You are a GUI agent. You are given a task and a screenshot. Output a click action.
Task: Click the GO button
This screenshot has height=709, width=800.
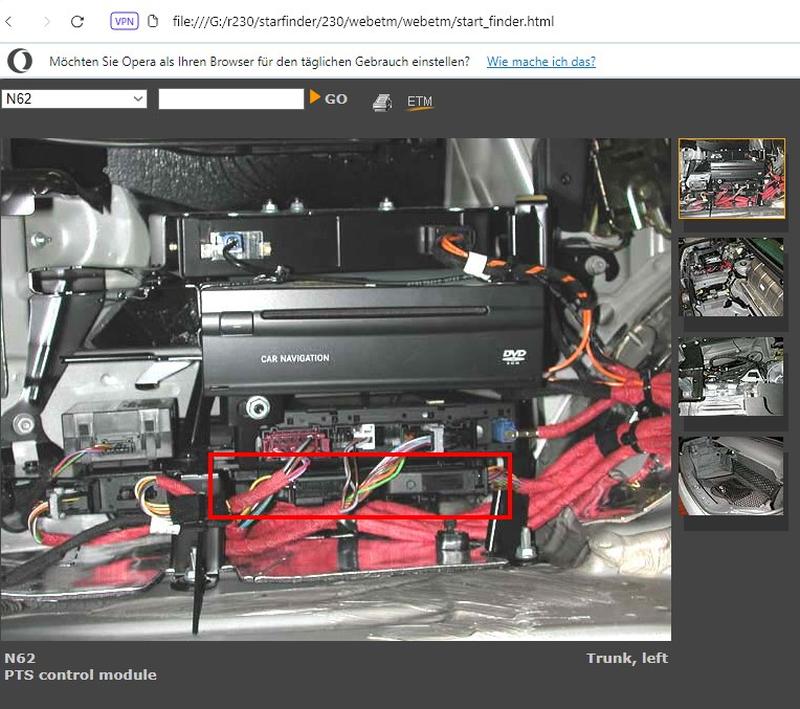pyautogui.click(x=336, y=99)
